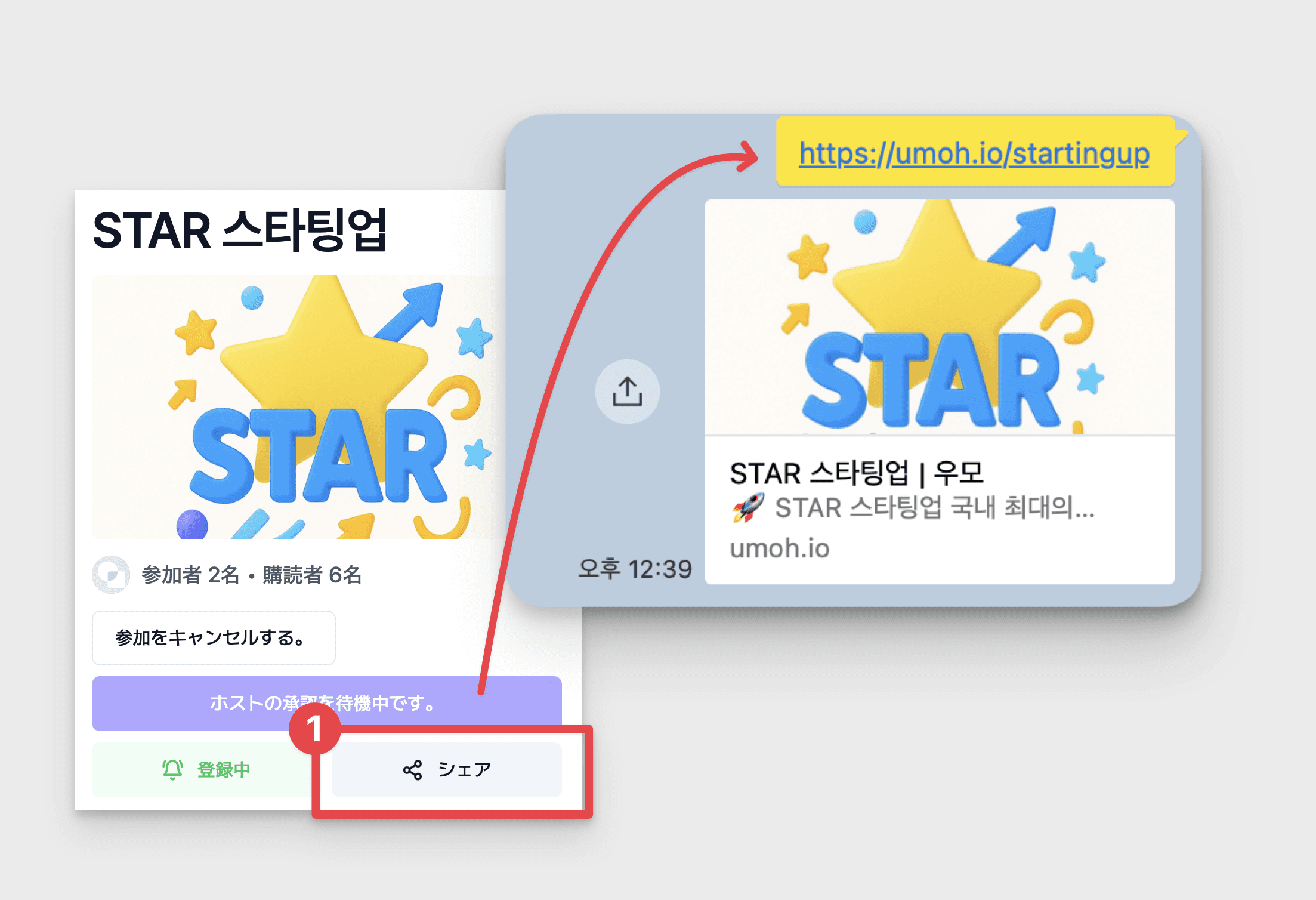Click the 오후 12:39 message timestamp
The height and width of the screenshot is (900, 1316).
(635, 569)
